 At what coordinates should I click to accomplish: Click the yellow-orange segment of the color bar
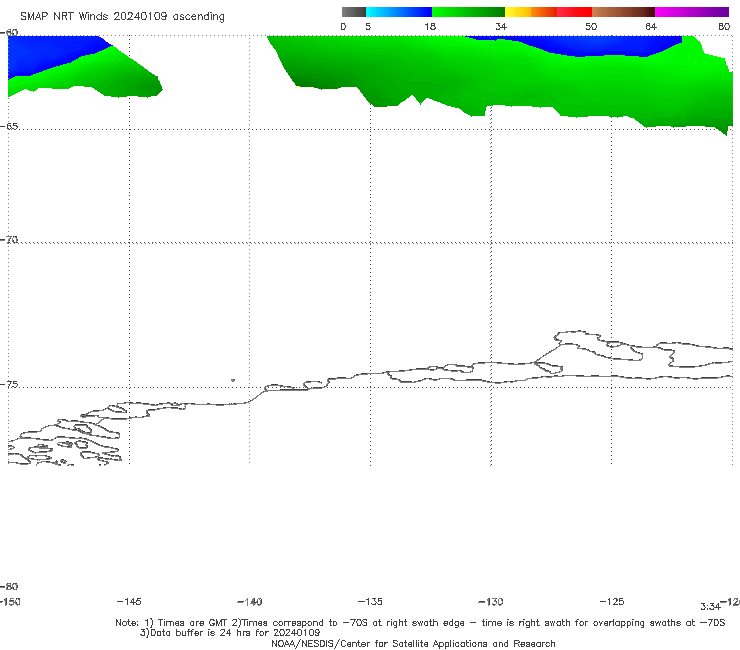(531, 12)
